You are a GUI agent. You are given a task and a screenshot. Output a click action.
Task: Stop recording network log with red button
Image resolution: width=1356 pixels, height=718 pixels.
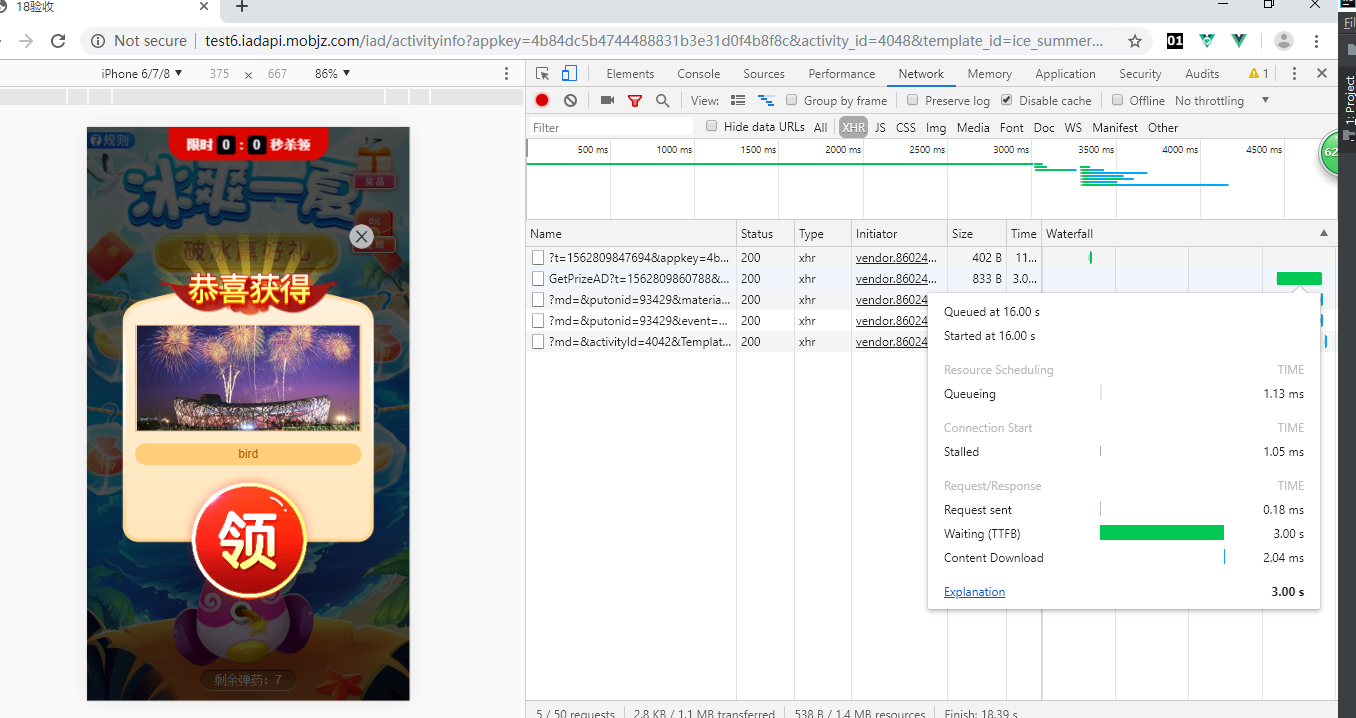coord(542,101)
